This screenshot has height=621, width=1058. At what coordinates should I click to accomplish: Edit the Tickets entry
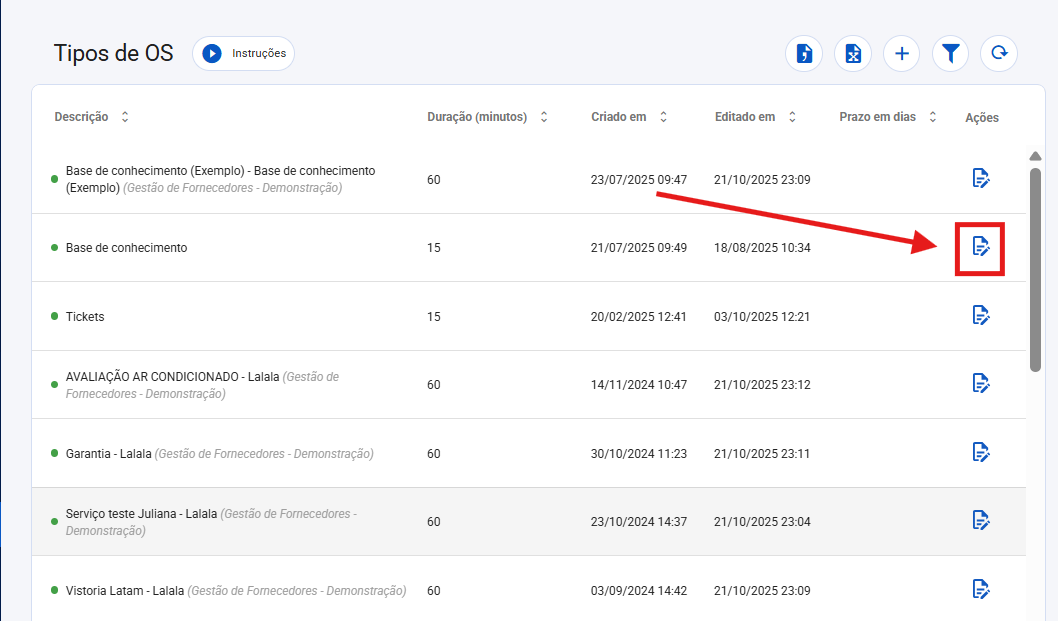[x=980, y=315]
